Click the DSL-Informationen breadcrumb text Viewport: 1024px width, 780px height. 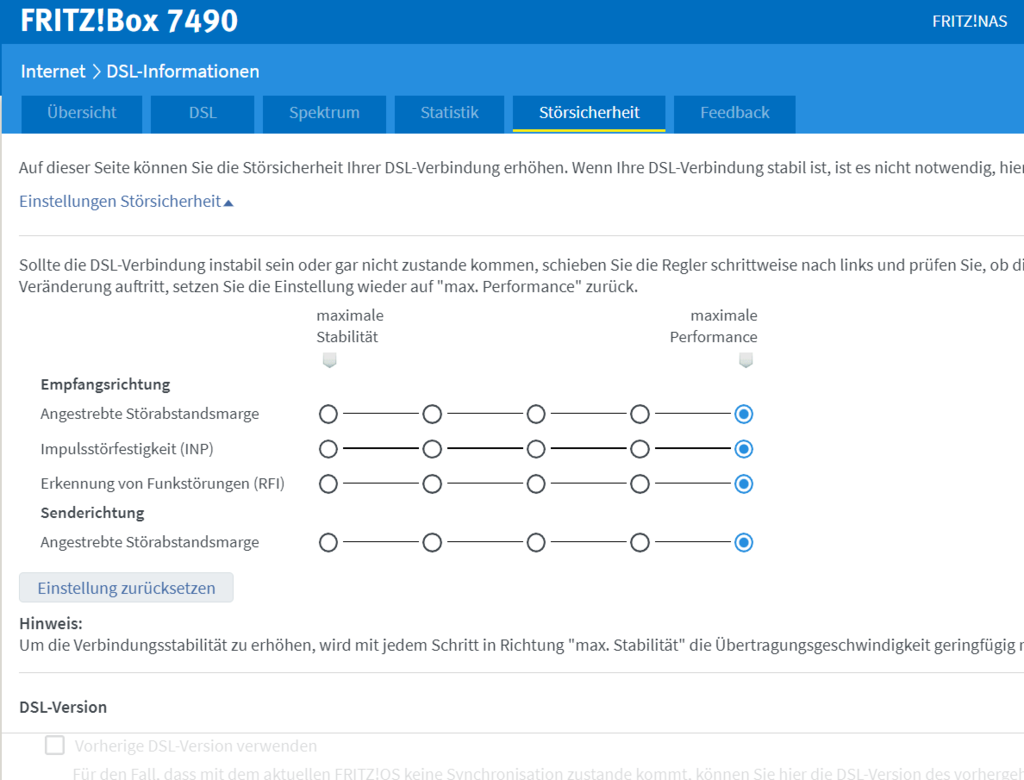183,71
